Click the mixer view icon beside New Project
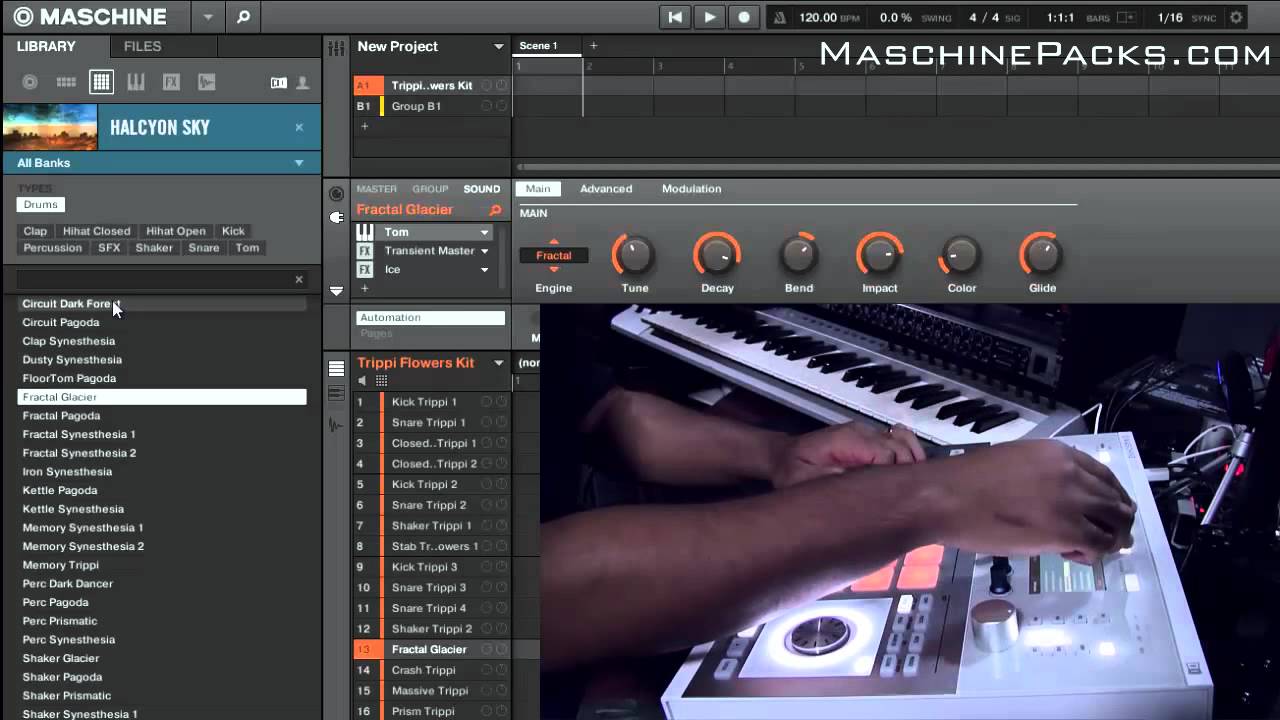 tap(336, 46)
